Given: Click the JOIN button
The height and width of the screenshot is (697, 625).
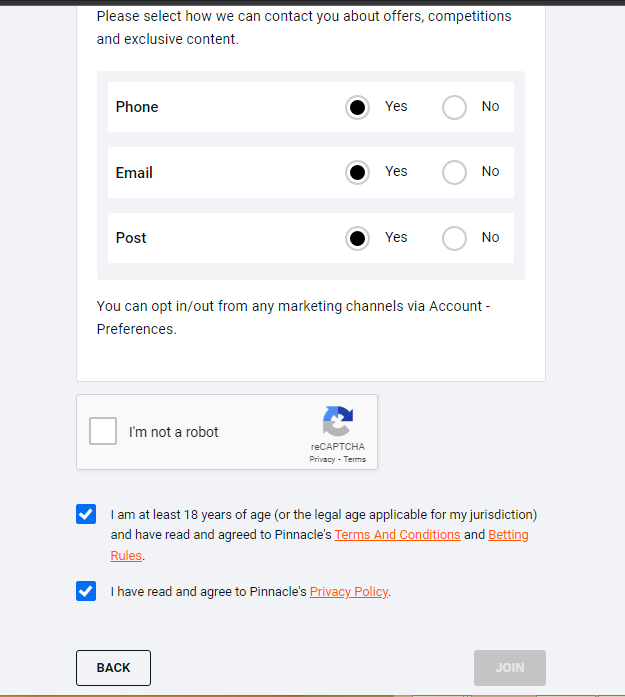Looking at the screenshot, I should coord(509,667).
